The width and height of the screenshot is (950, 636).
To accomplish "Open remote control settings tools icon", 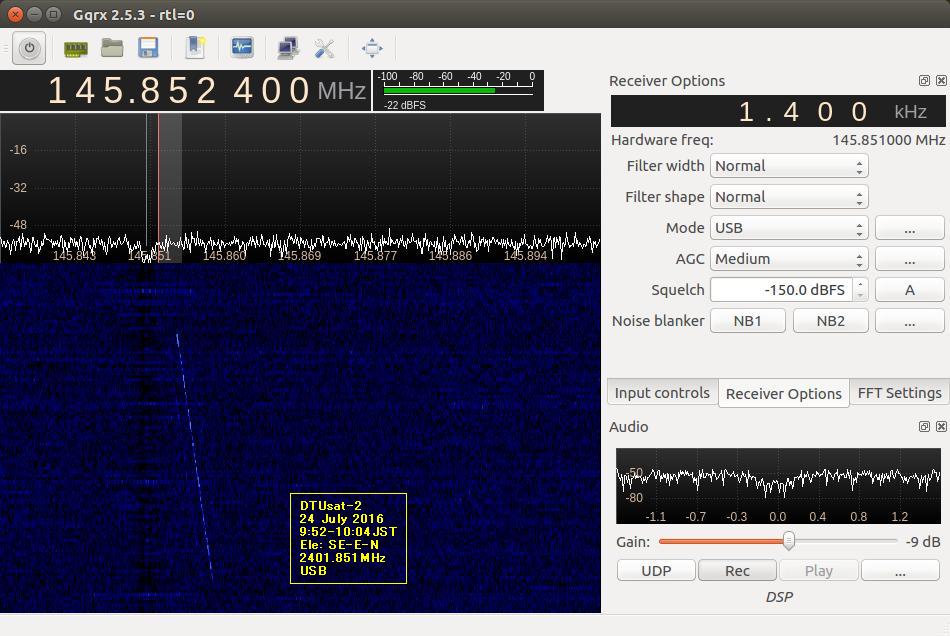I will tap(325, 48).
